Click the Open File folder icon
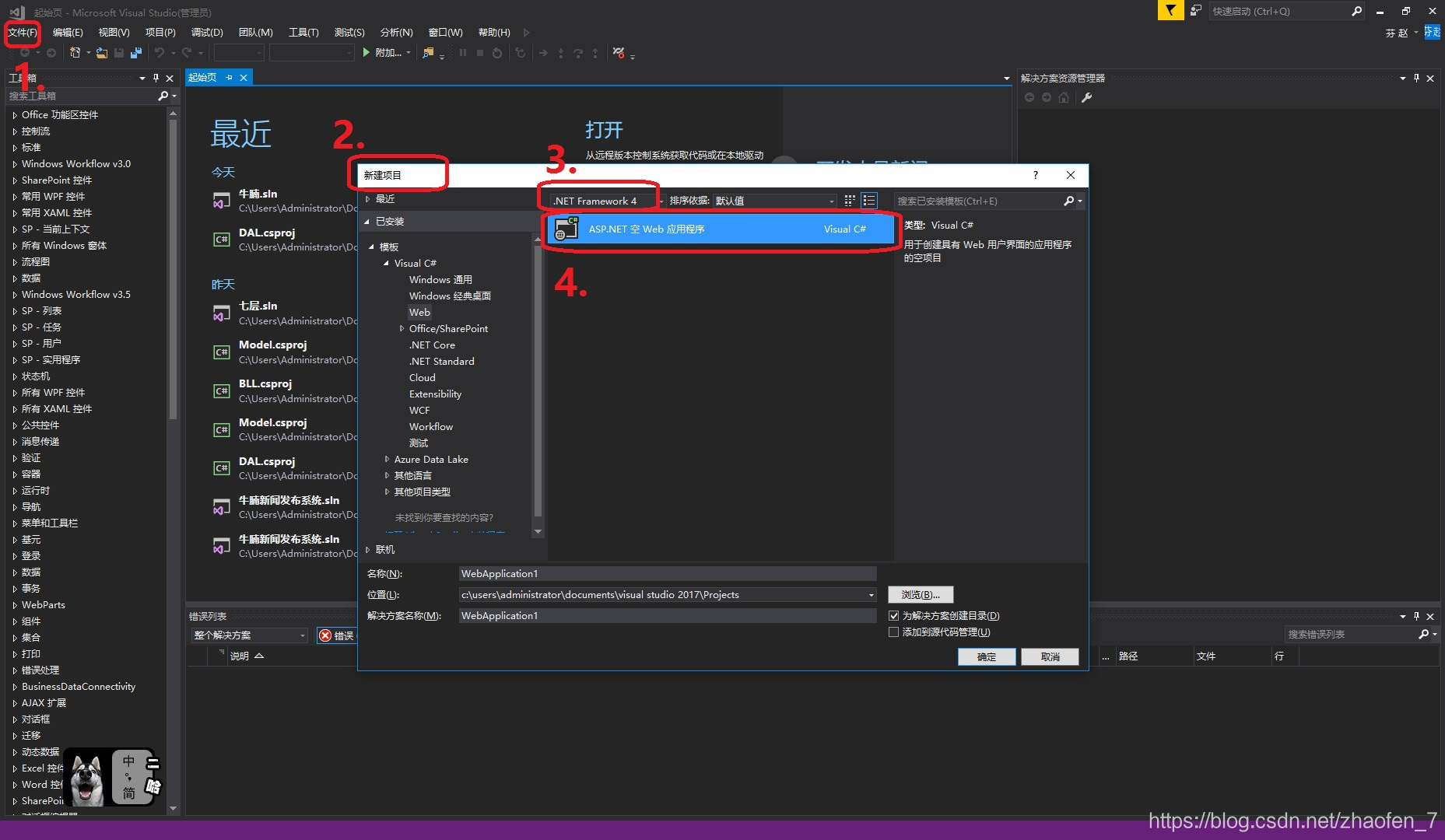The width and height of the screenshot is (1445, 840). click(102, 53)
